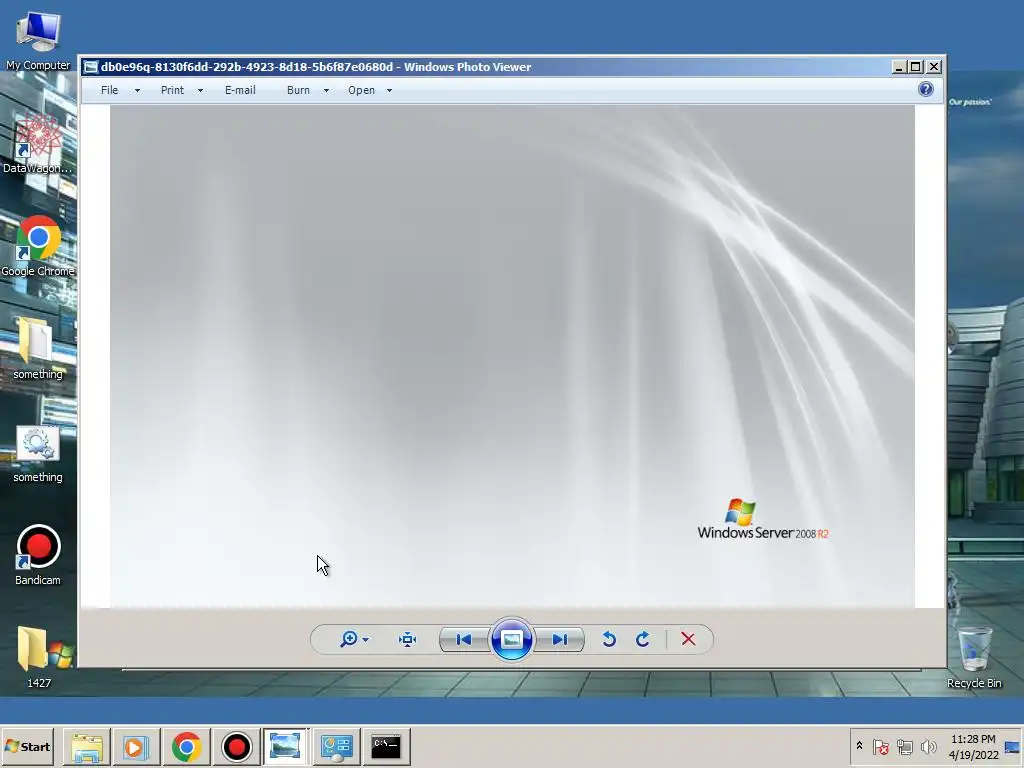Click the displayed Windows Server wallpaper image
The width and height of the screenshot is (1024, 768).
pos(512,356)
